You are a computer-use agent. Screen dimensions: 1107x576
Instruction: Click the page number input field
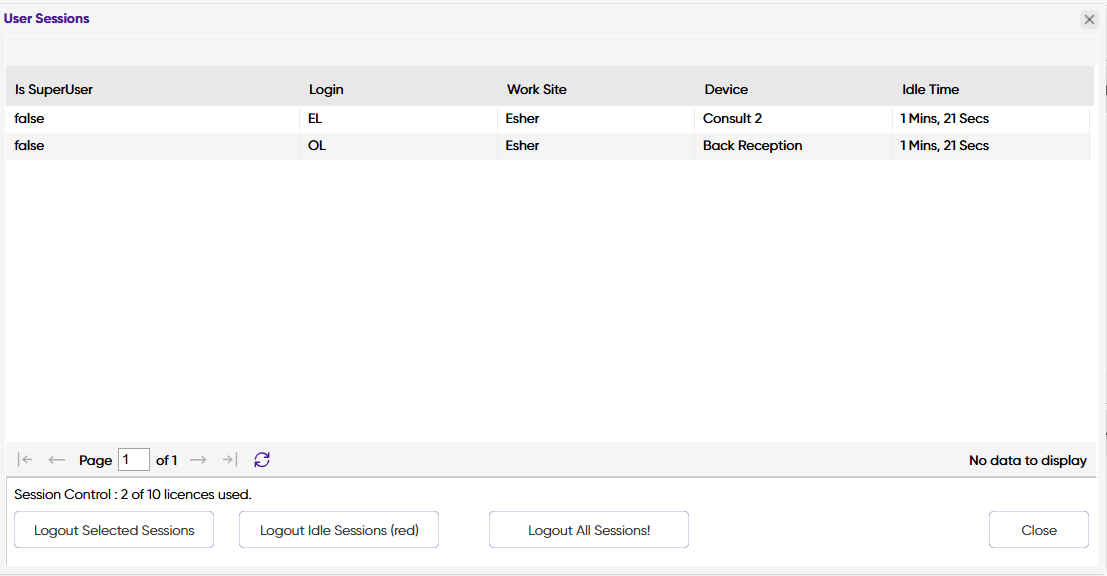[133, 460]
